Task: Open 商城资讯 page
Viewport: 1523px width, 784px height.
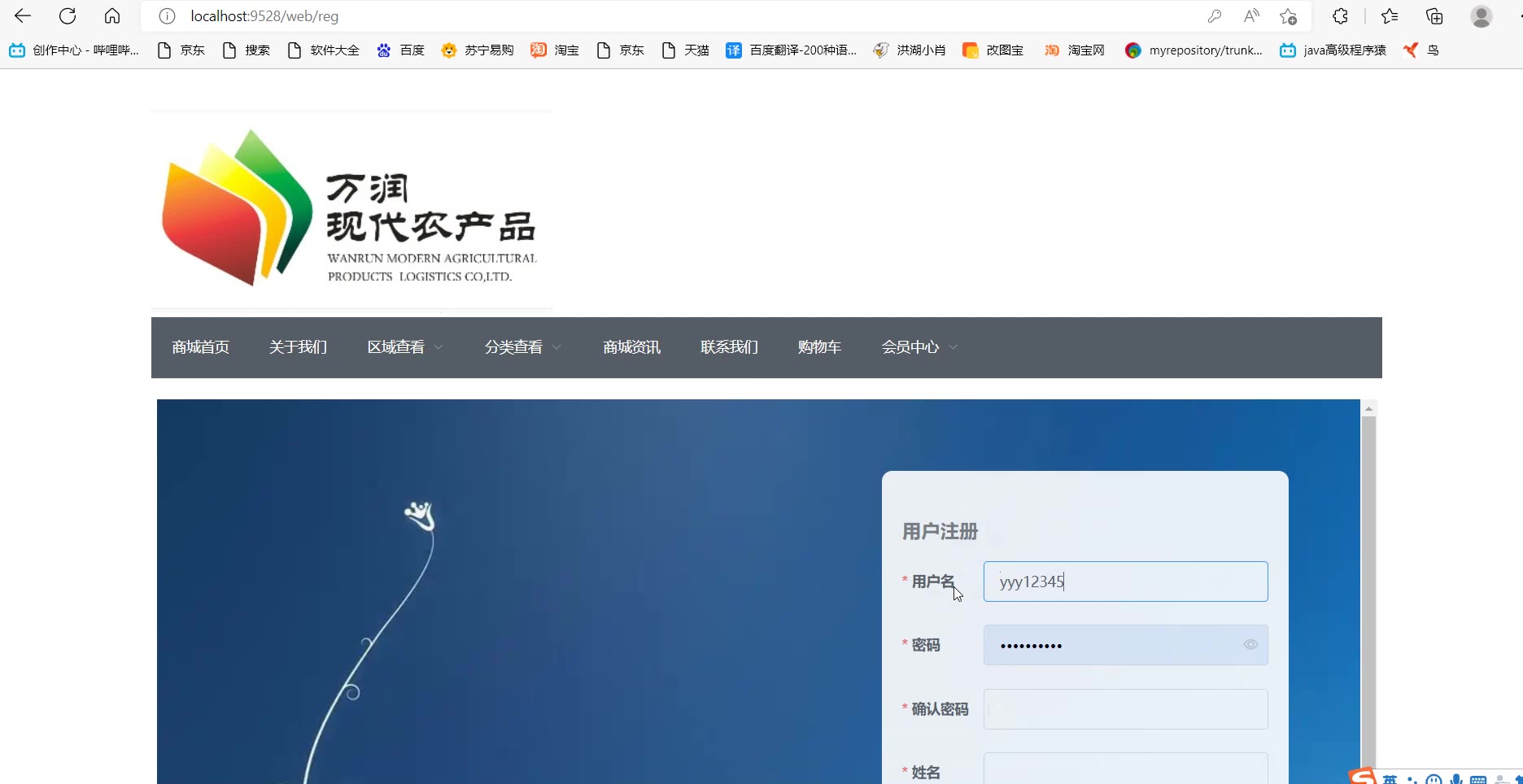Action: point(631,347)
